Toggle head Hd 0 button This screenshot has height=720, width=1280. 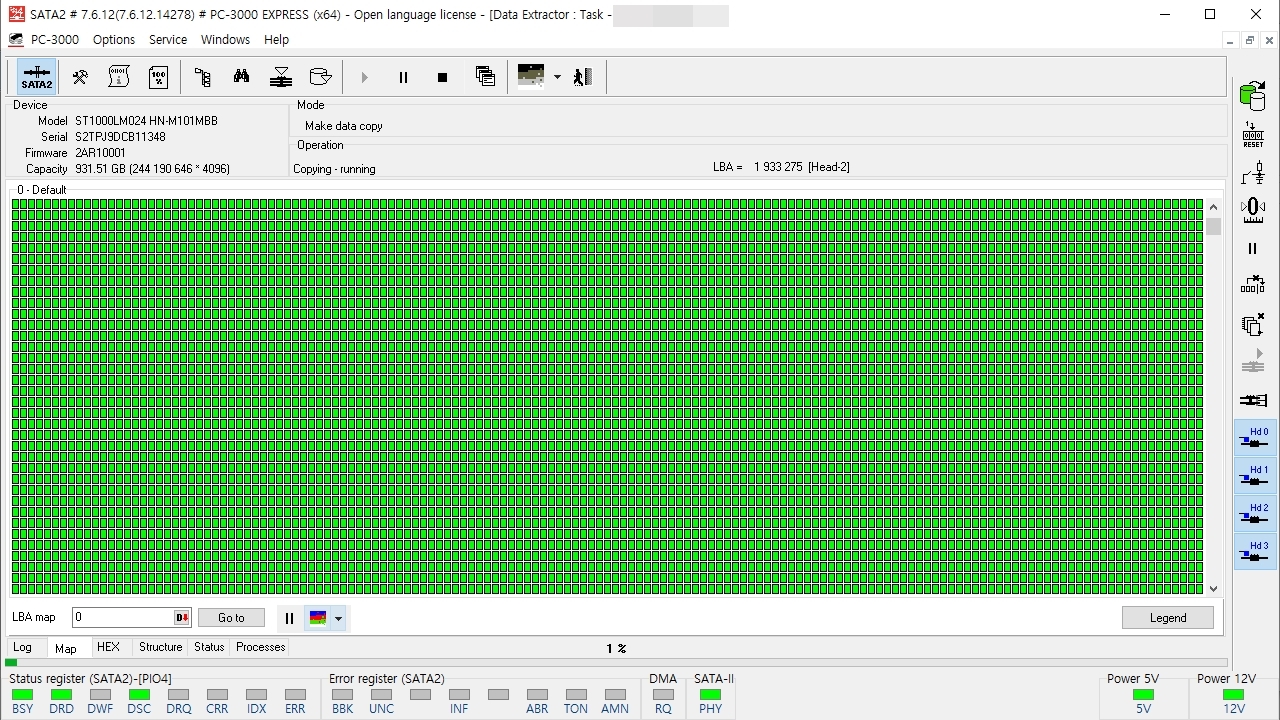point(1255,438)
